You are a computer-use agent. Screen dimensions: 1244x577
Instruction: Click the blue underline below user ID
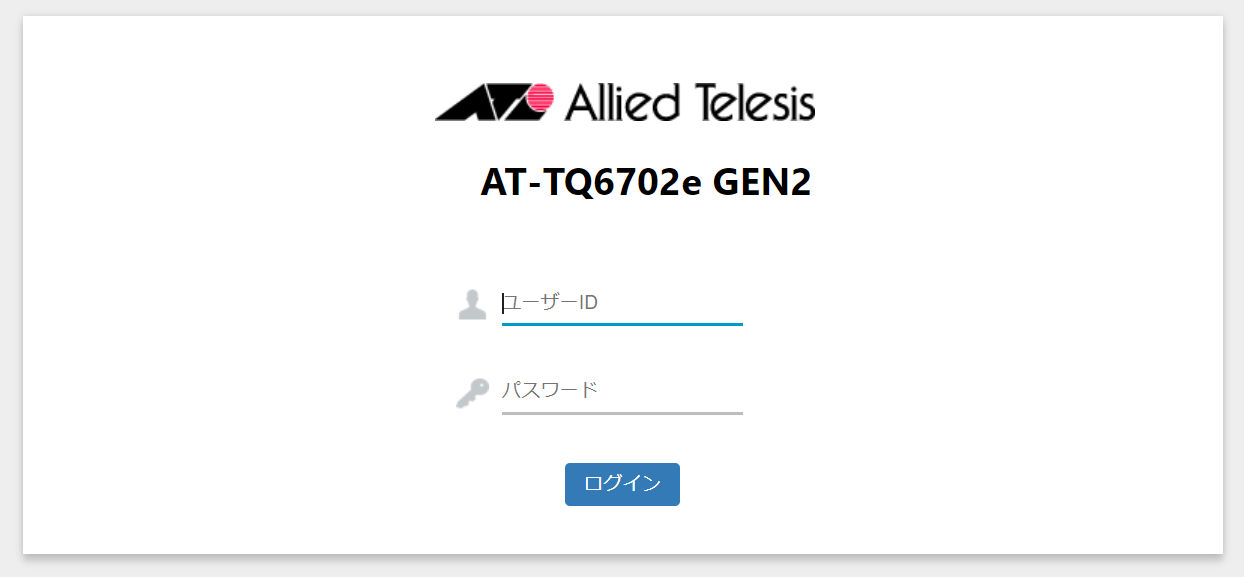[x=622, y=324]
